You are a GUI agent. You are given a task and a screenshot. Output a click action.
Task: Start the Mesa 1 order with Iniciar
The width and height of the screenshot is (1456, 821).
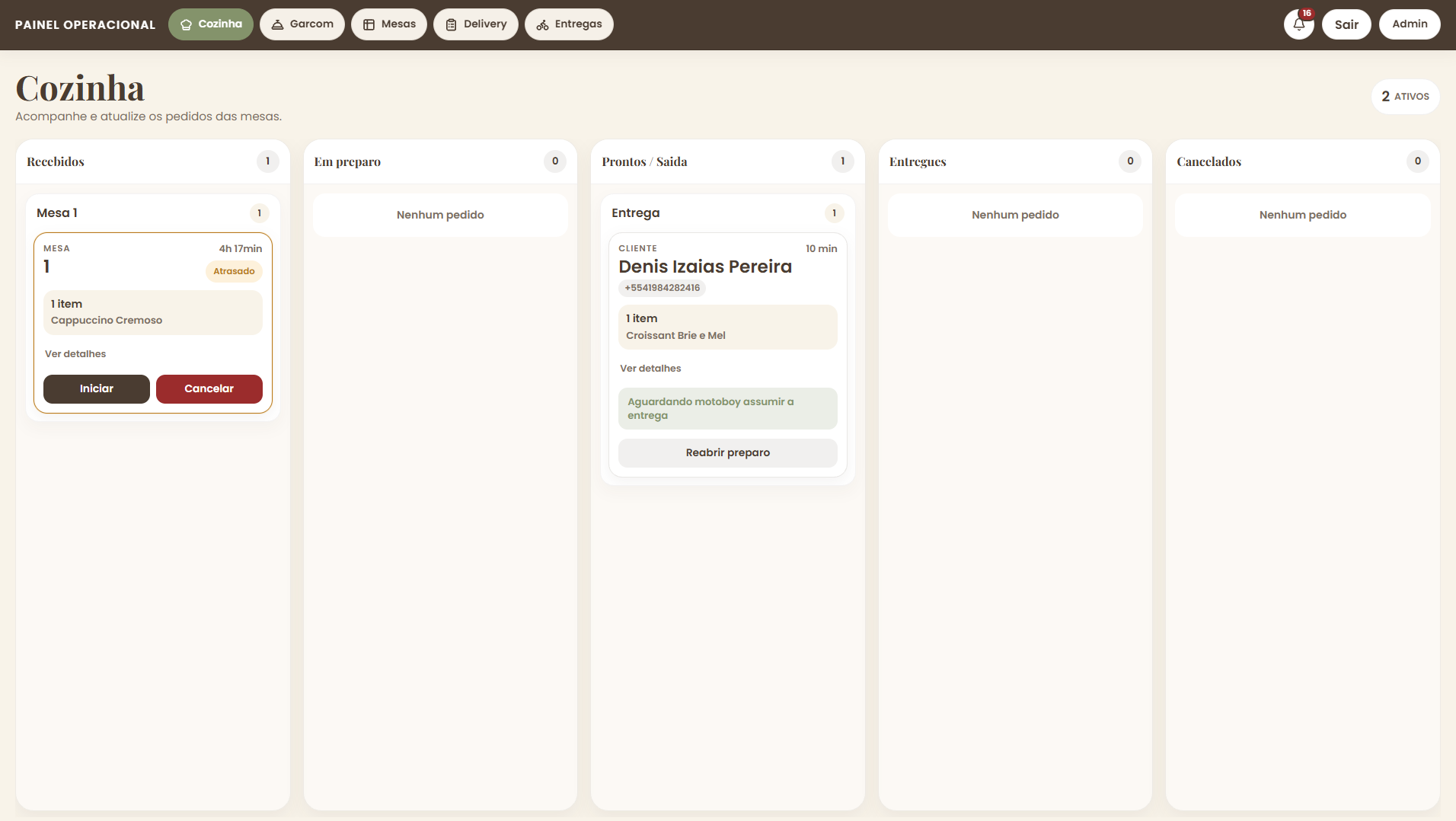[x=97, y=389]
